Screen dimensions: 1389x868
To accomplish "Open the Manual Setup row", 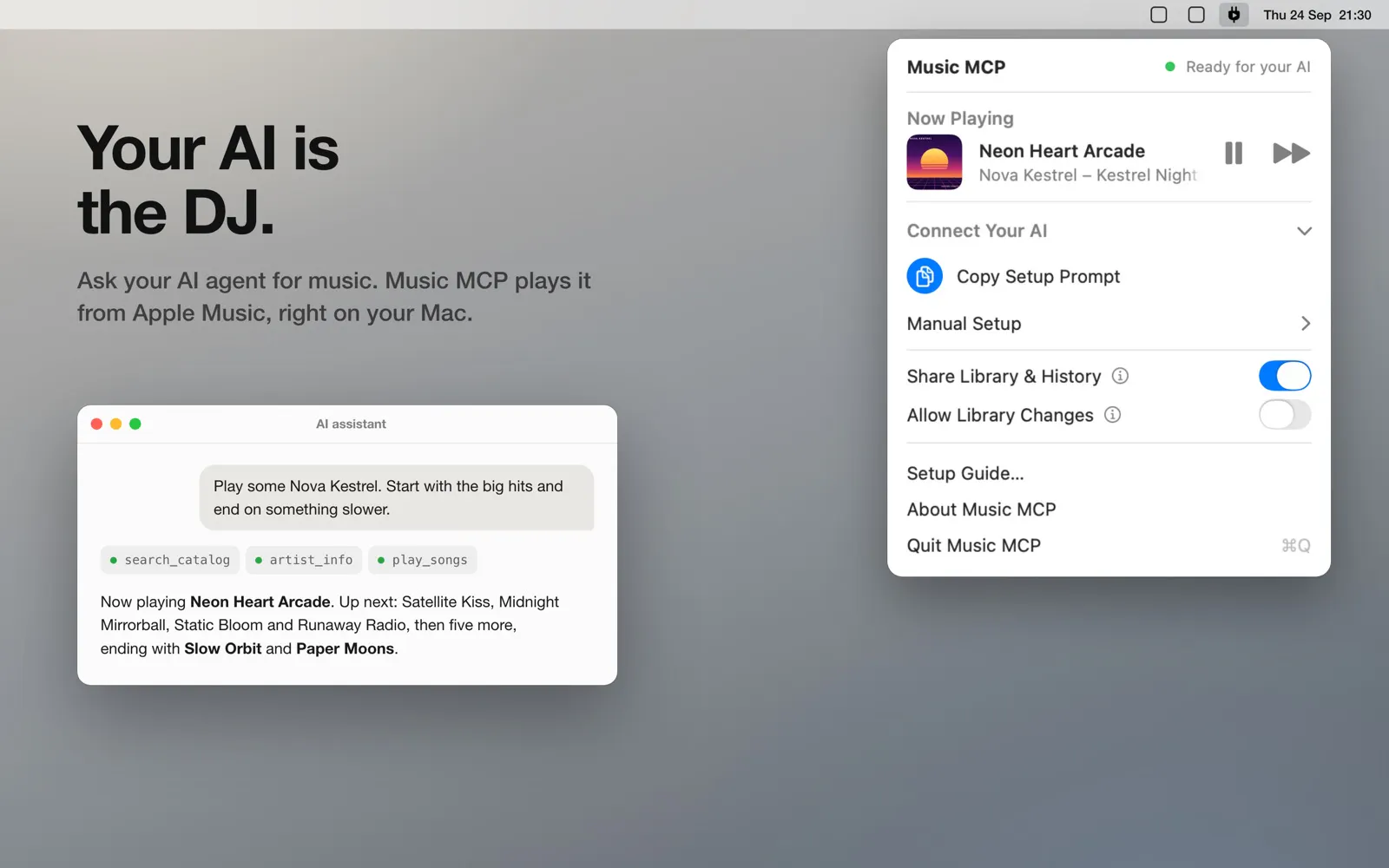I will coord(1109,324).
